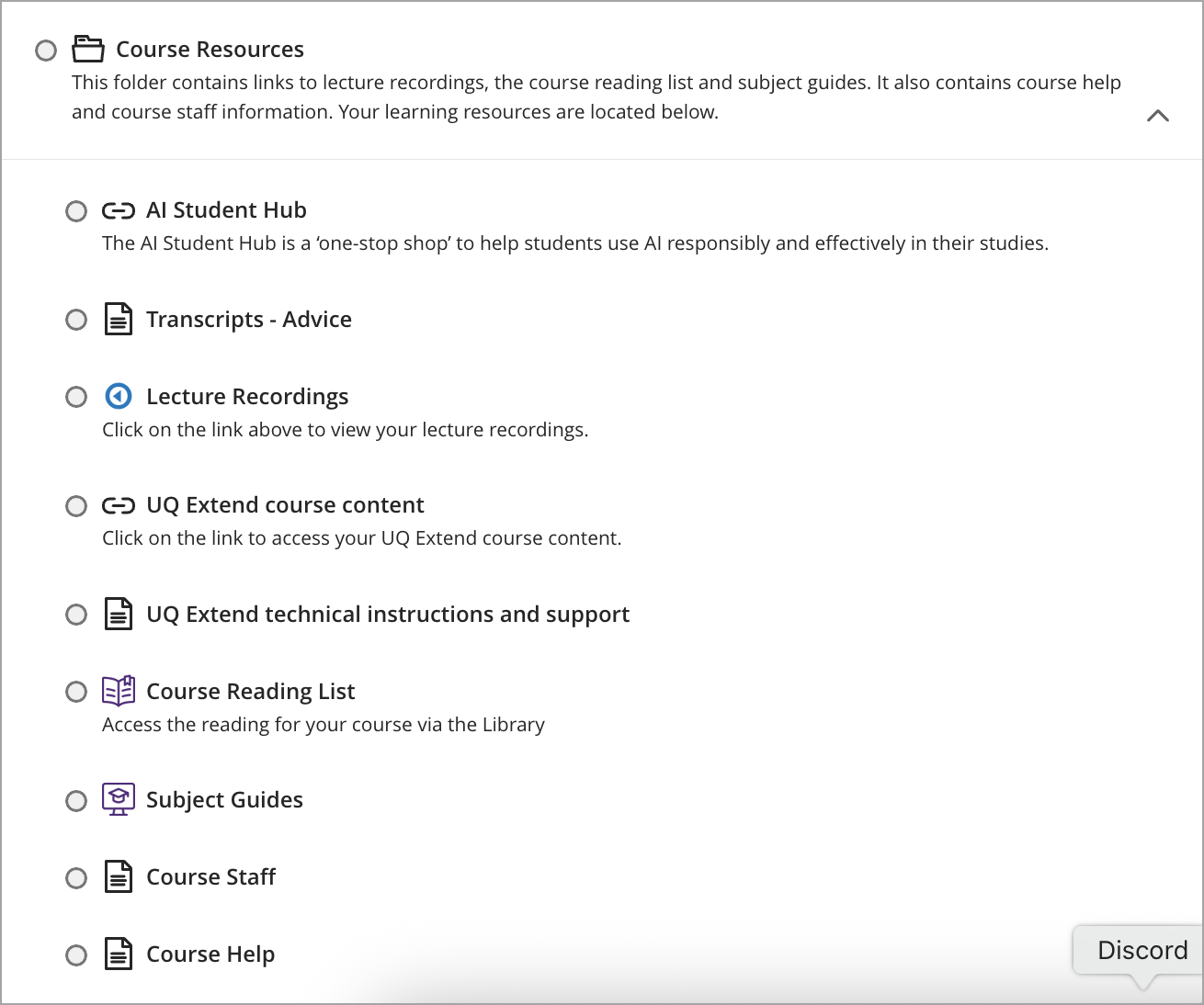Select the radio button beside AI Student Hub
This screenshot has height=1005, width=1204.
76,211
